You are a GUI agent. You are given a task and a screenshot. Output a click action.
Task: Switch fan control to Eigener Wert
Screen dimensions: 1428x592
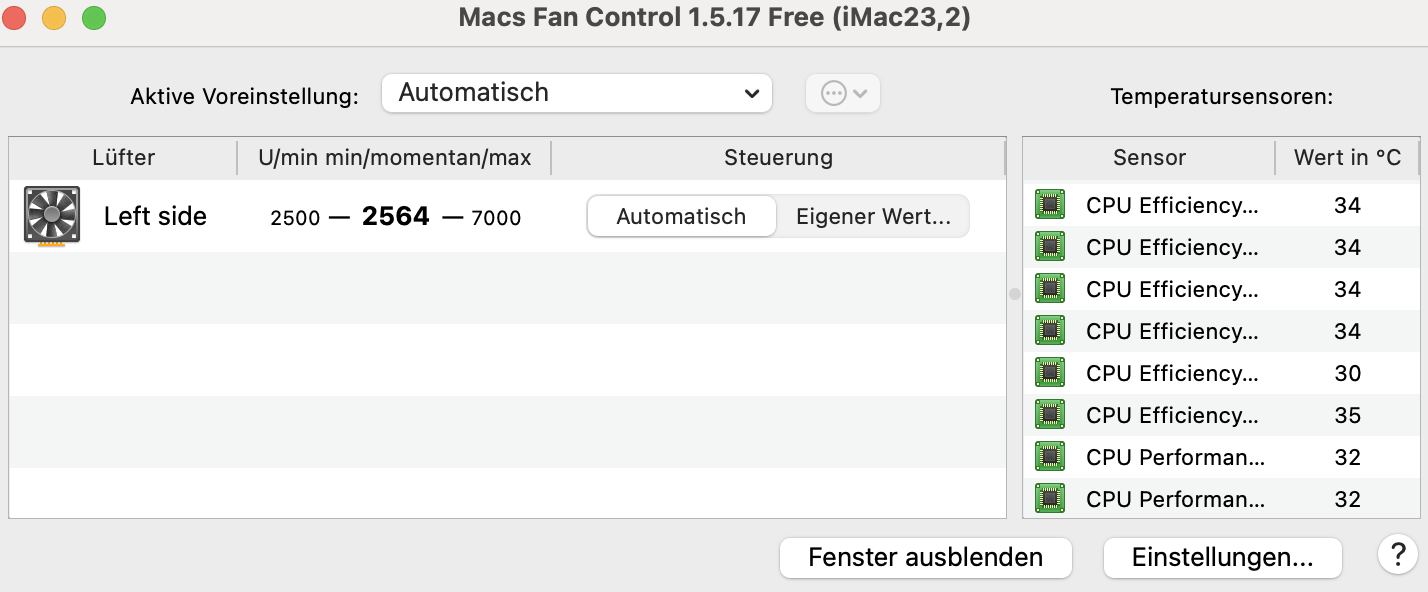point(873,216)
